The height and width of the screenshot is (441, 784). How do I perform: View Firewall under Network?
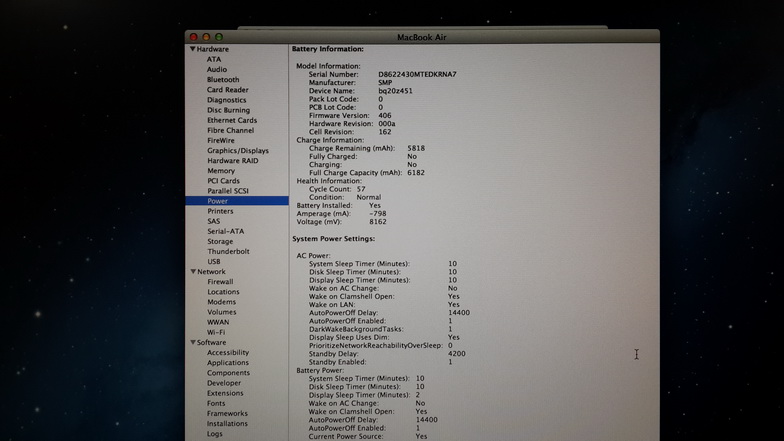pos(220,282)
